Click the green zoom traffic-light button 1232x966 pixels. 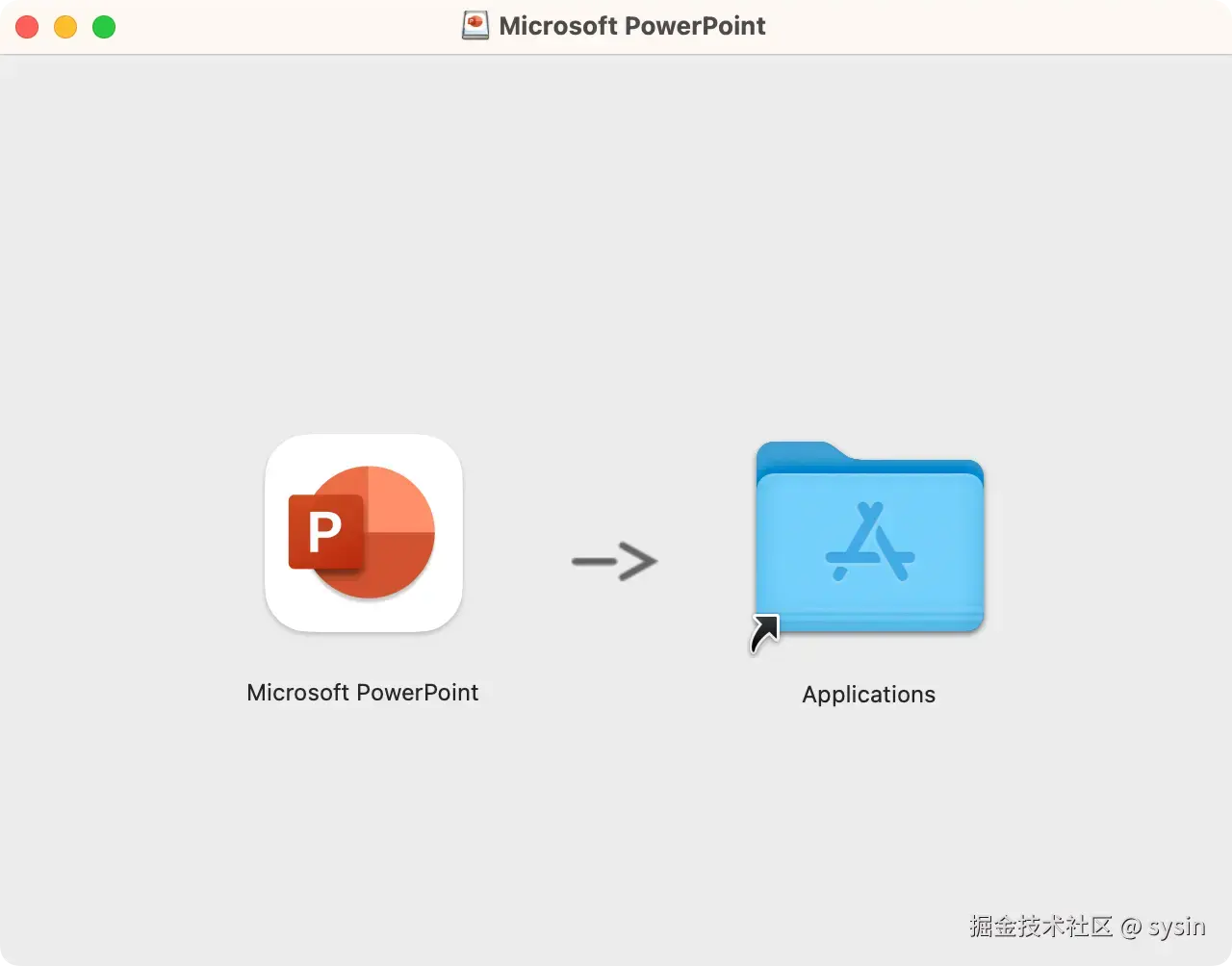(103, 27)
